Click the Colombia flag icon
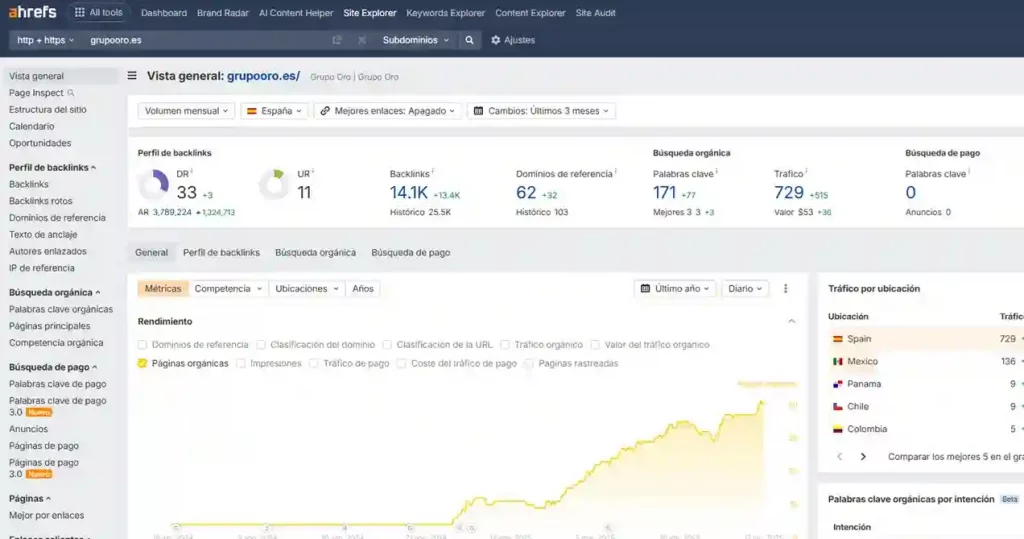 (x=837, y=429)
